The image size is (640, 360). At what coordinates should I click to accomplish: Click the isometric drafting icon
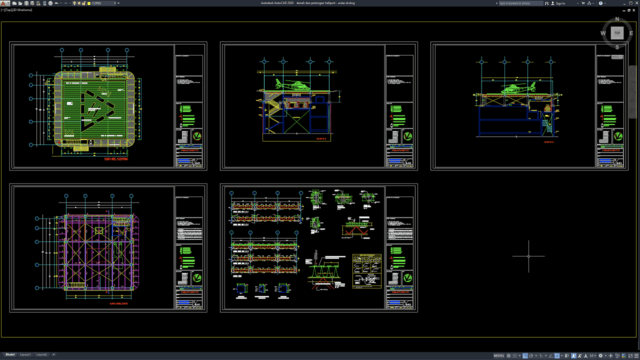point(541,356)
